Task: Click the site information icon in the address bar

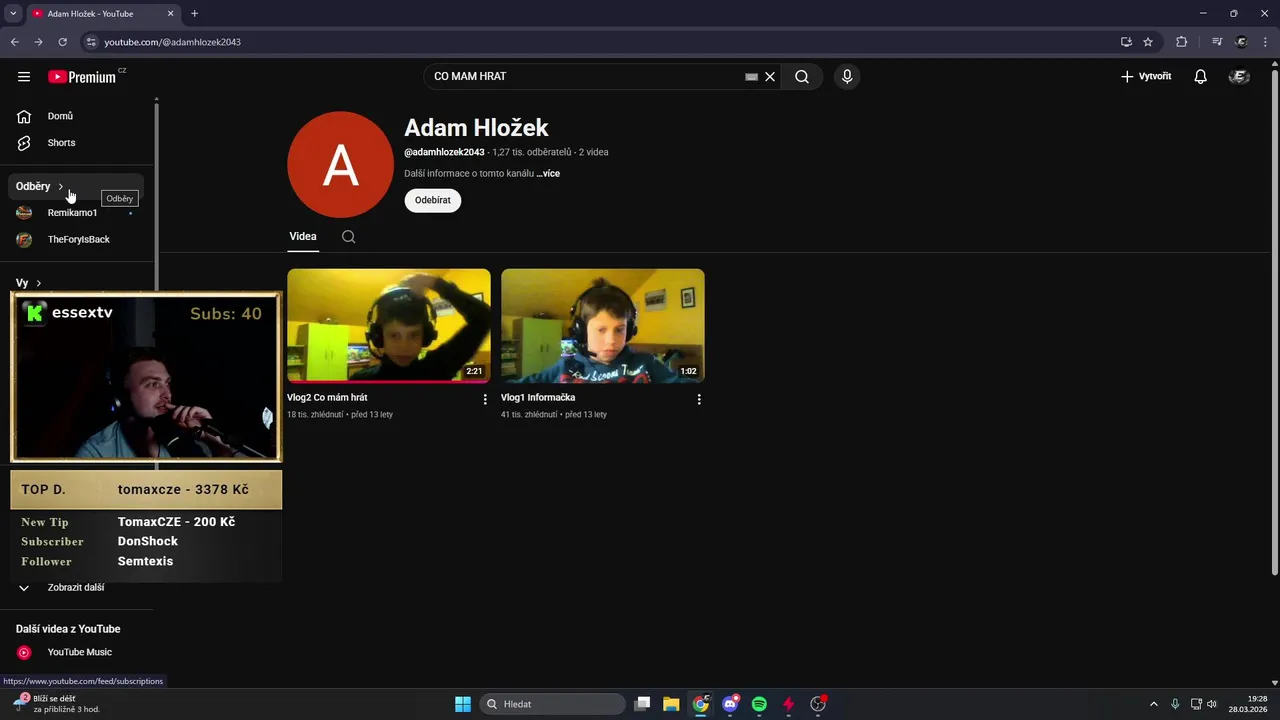Action: click(x=90, y=42)
